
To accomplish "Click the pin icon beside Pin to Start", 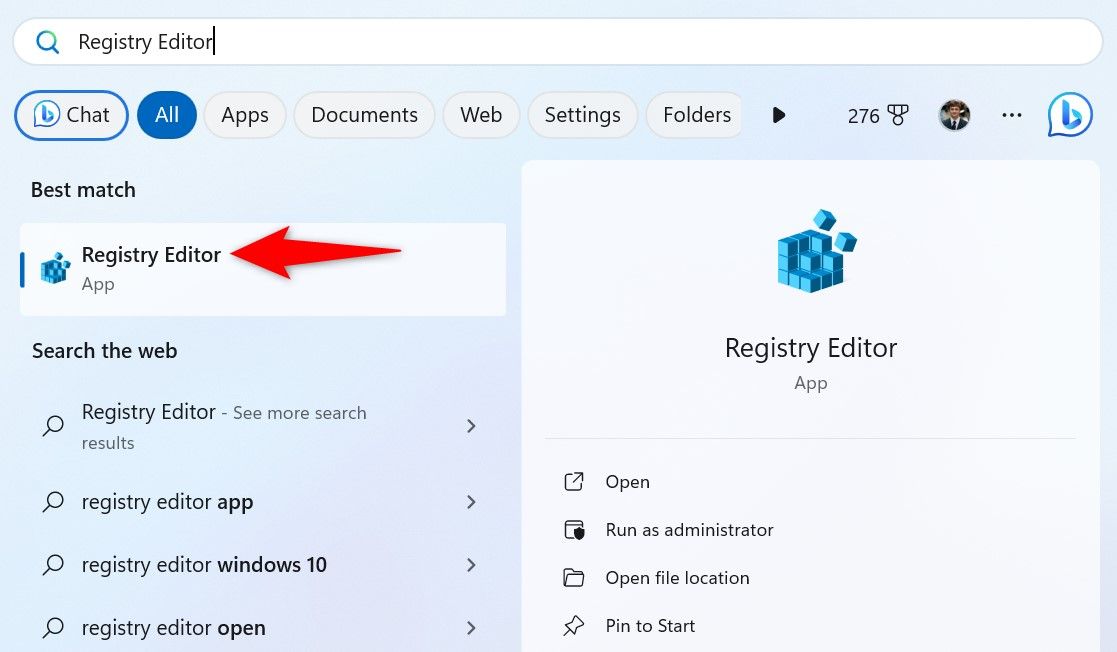I will click(573, 626).
